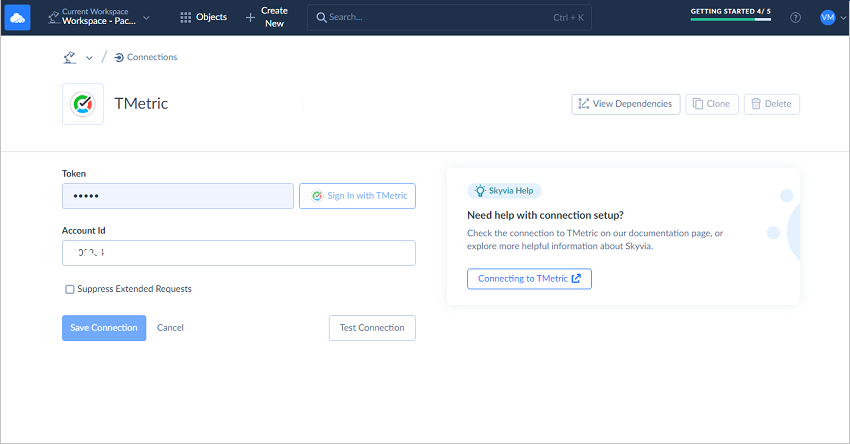Select the Objects grid icon
The image size is (850, 444).
185,18
